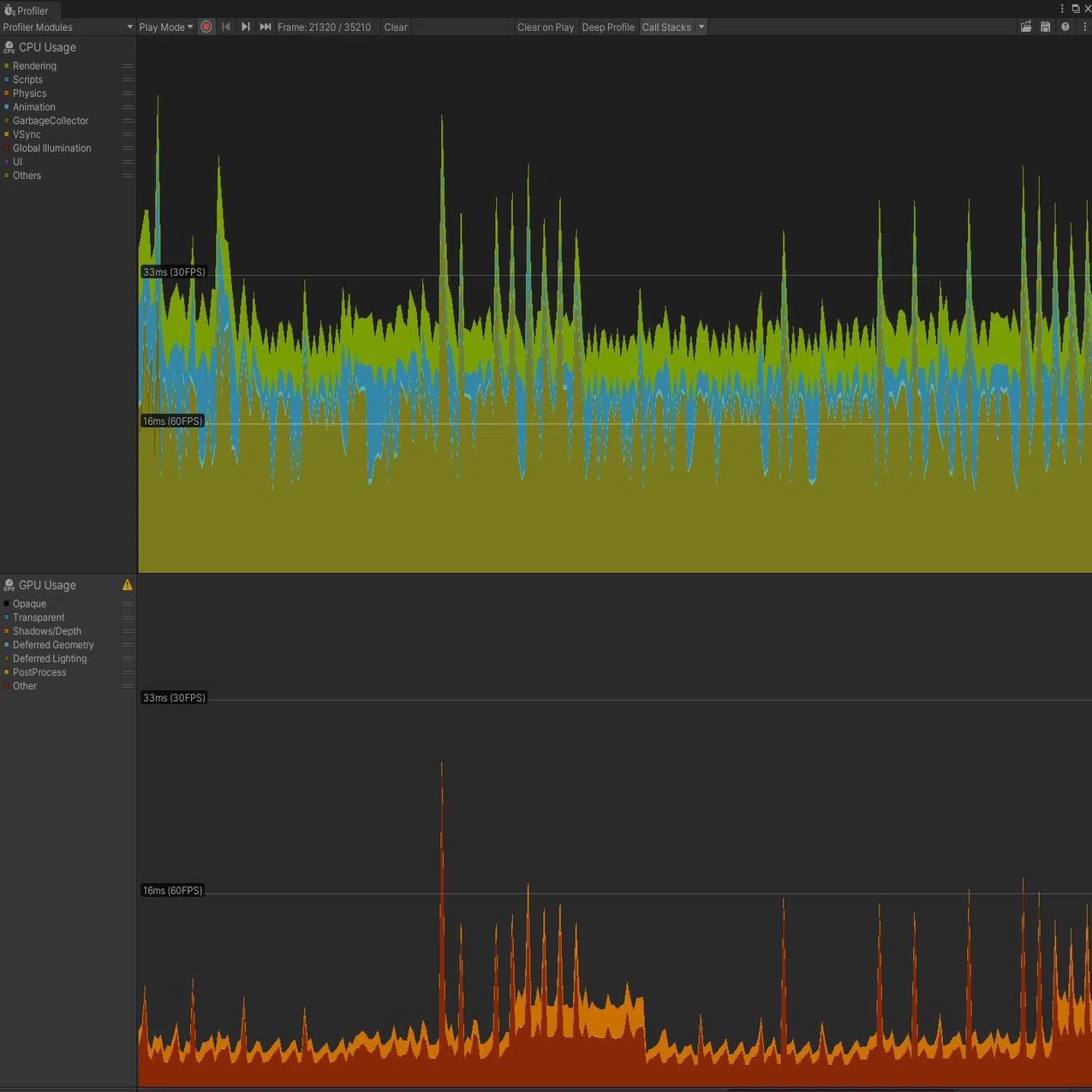
Task: Click the Clear button
Action: 396,27
